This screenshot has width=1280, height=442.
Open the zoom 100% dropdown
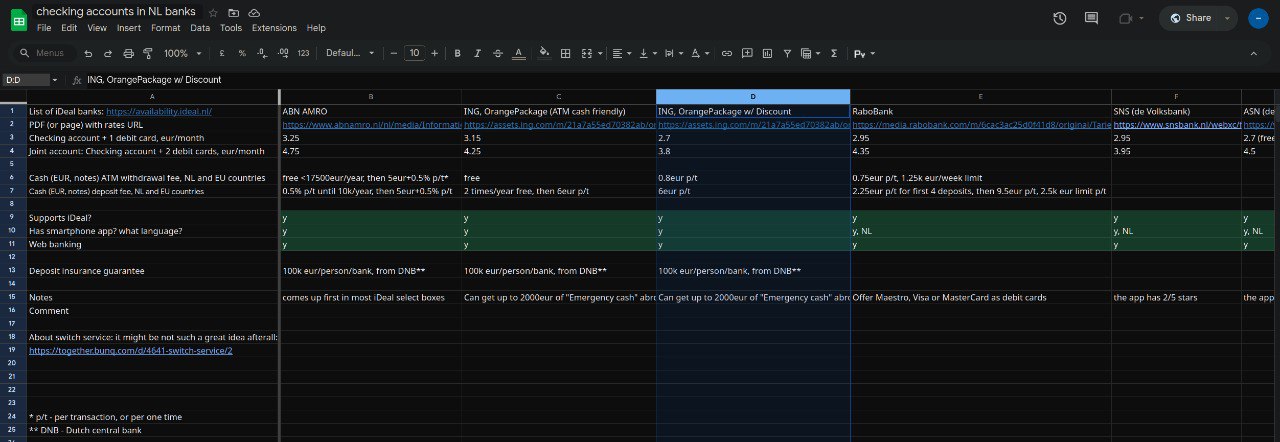182,53
